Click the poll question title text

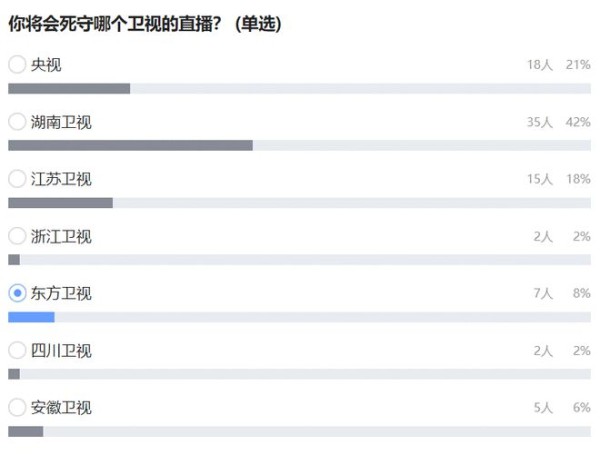point(145,24)
